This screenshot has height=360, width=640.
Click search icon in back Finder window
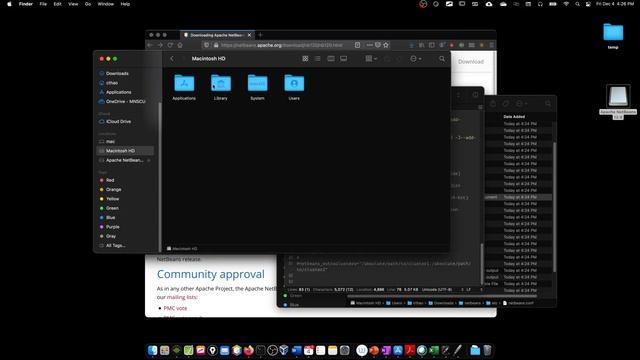pyautogui.click(x=548, y=104)
